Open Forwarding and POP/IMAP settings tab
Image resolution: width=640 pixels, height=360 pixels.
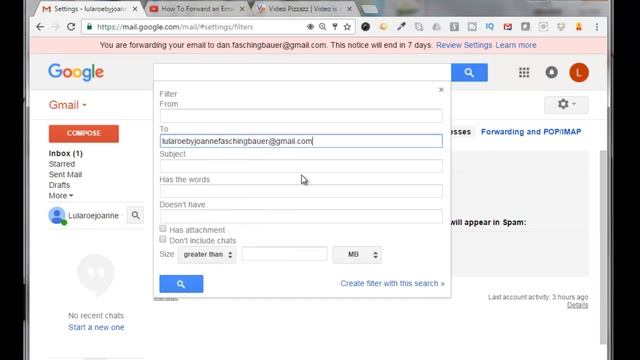point(531,132)
